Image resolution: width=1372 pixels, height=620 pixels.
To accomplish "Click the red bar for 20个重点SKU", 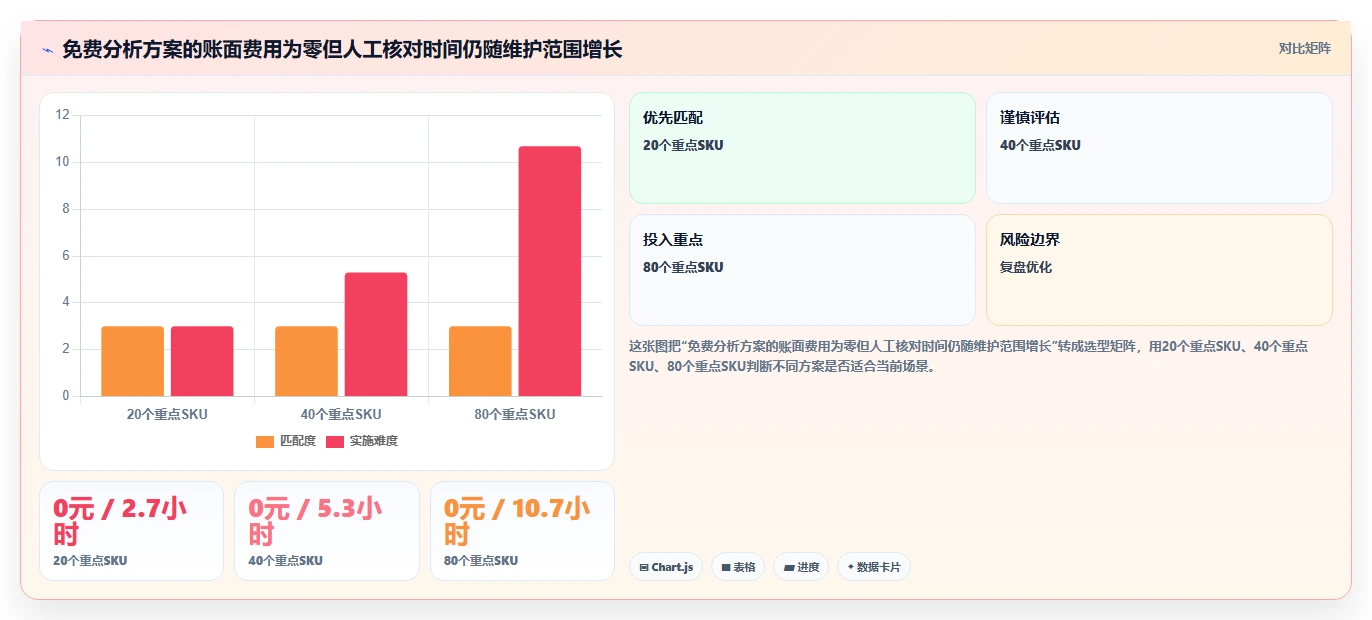I will [202, 361].
